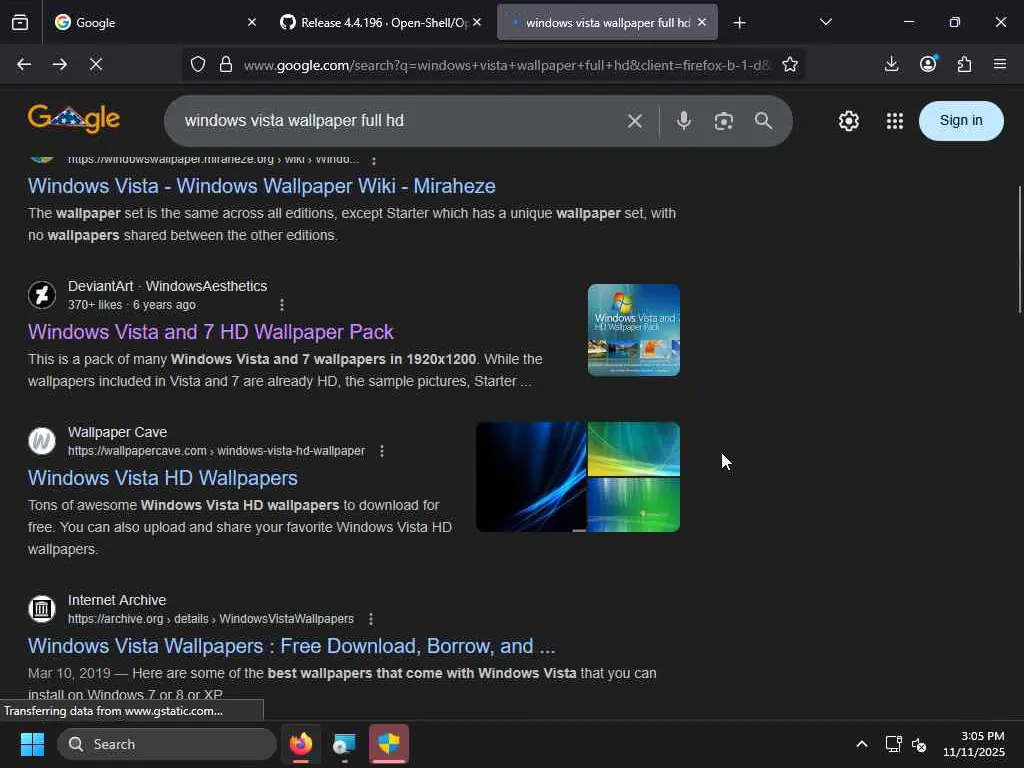The width and height of the screenshot is (1024, 768).
Task: View site security padlock info
Action: 226,64
